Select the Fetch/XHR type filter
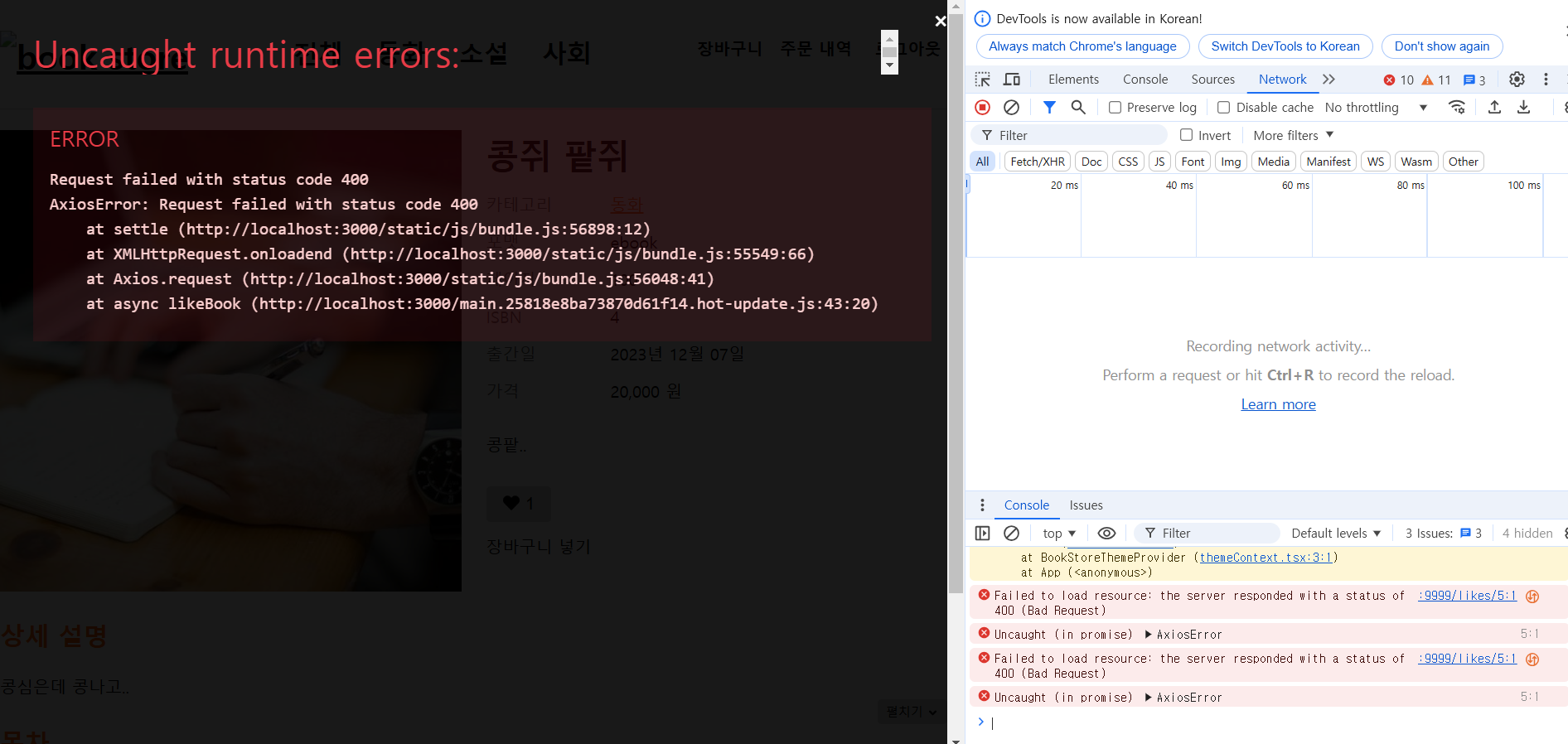The height and width of the screenshot is (744, 1568). [x=1038, y=162]
